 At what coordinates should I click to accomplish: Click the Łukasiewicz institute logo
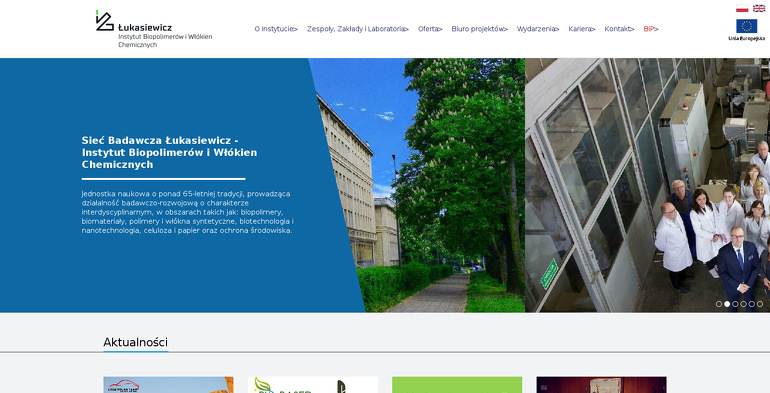point(154,29)
